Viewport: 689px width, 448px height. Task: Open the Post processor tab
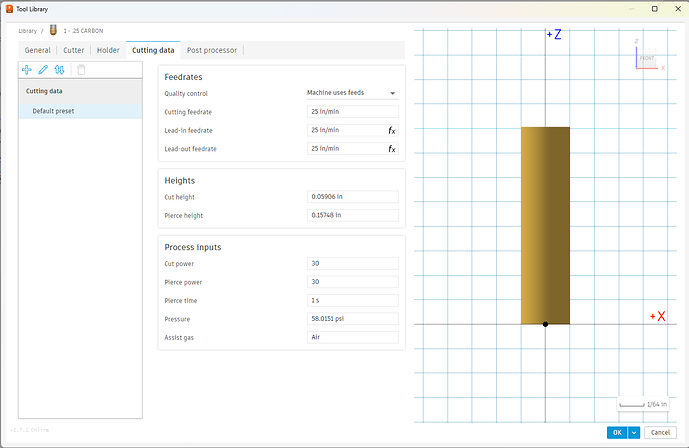212,50
